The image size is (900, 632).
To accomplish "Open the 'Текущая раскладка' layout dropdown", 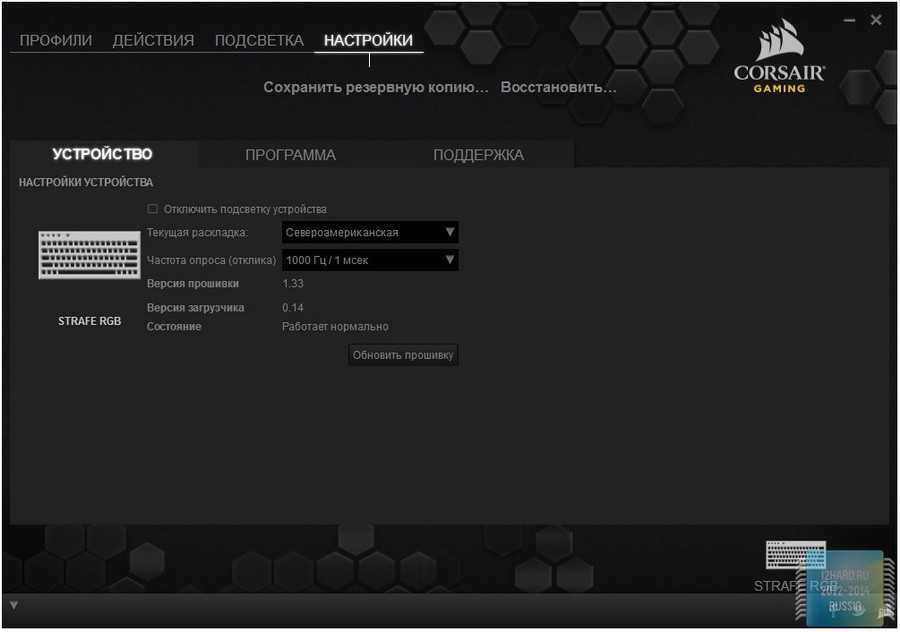I will pyautogui.click(x=370, y=233).
